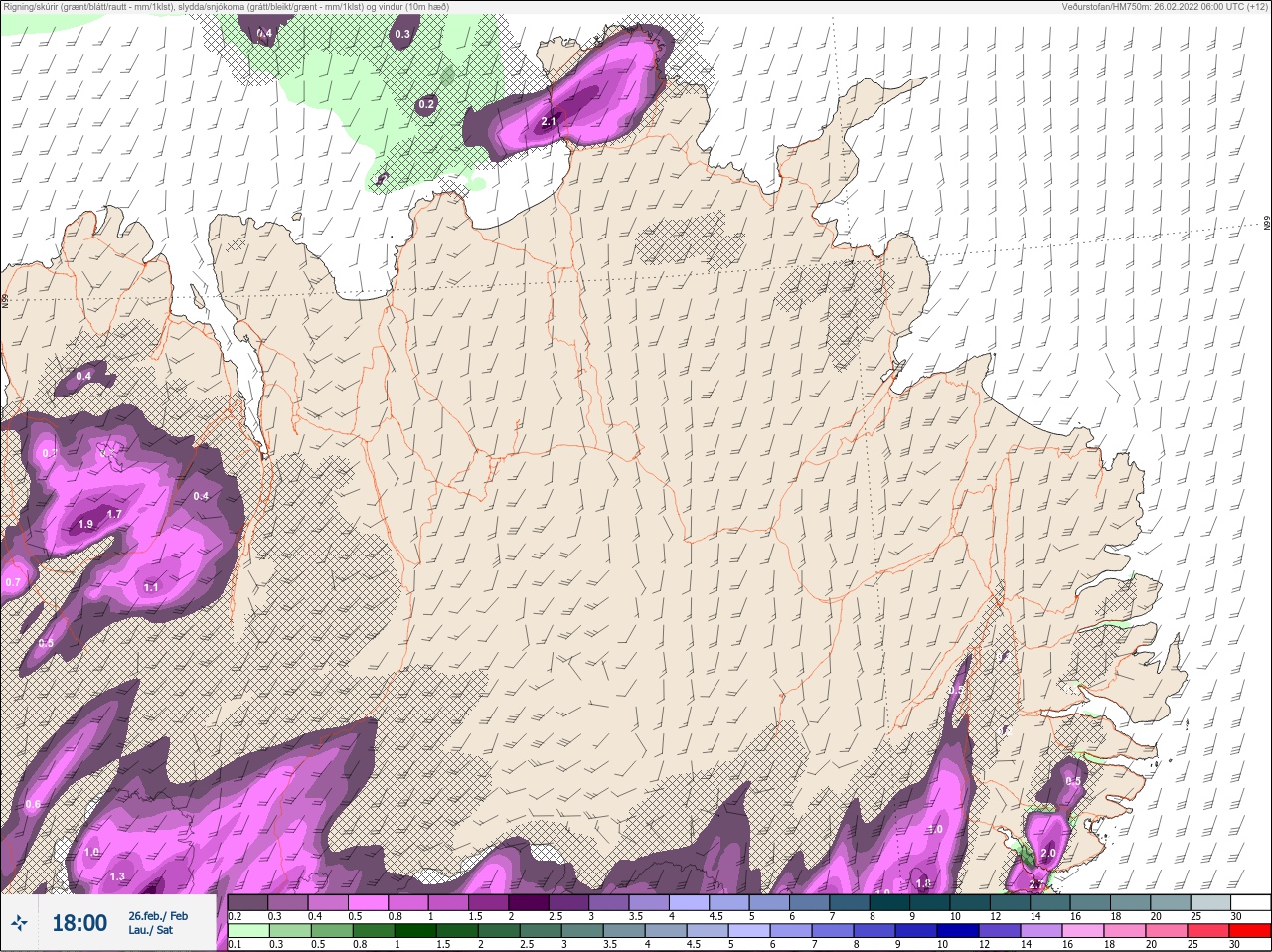
Task: Pick the lower legend swatch between 1 and 1.5
Action: (x=415, y=931)
